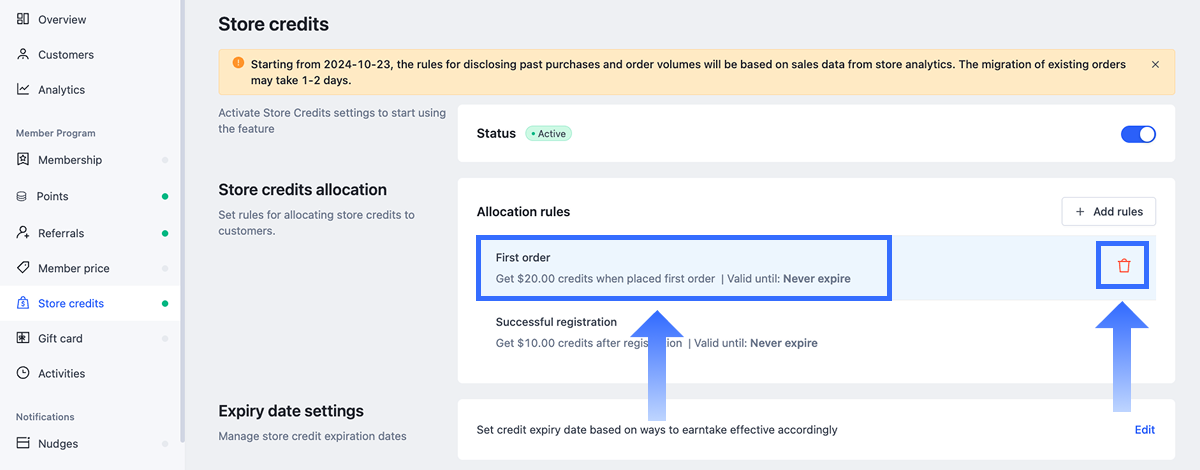Click the Membership badge icon
This screenshot has height=470, width=1200.
click(x=23, y=160)
